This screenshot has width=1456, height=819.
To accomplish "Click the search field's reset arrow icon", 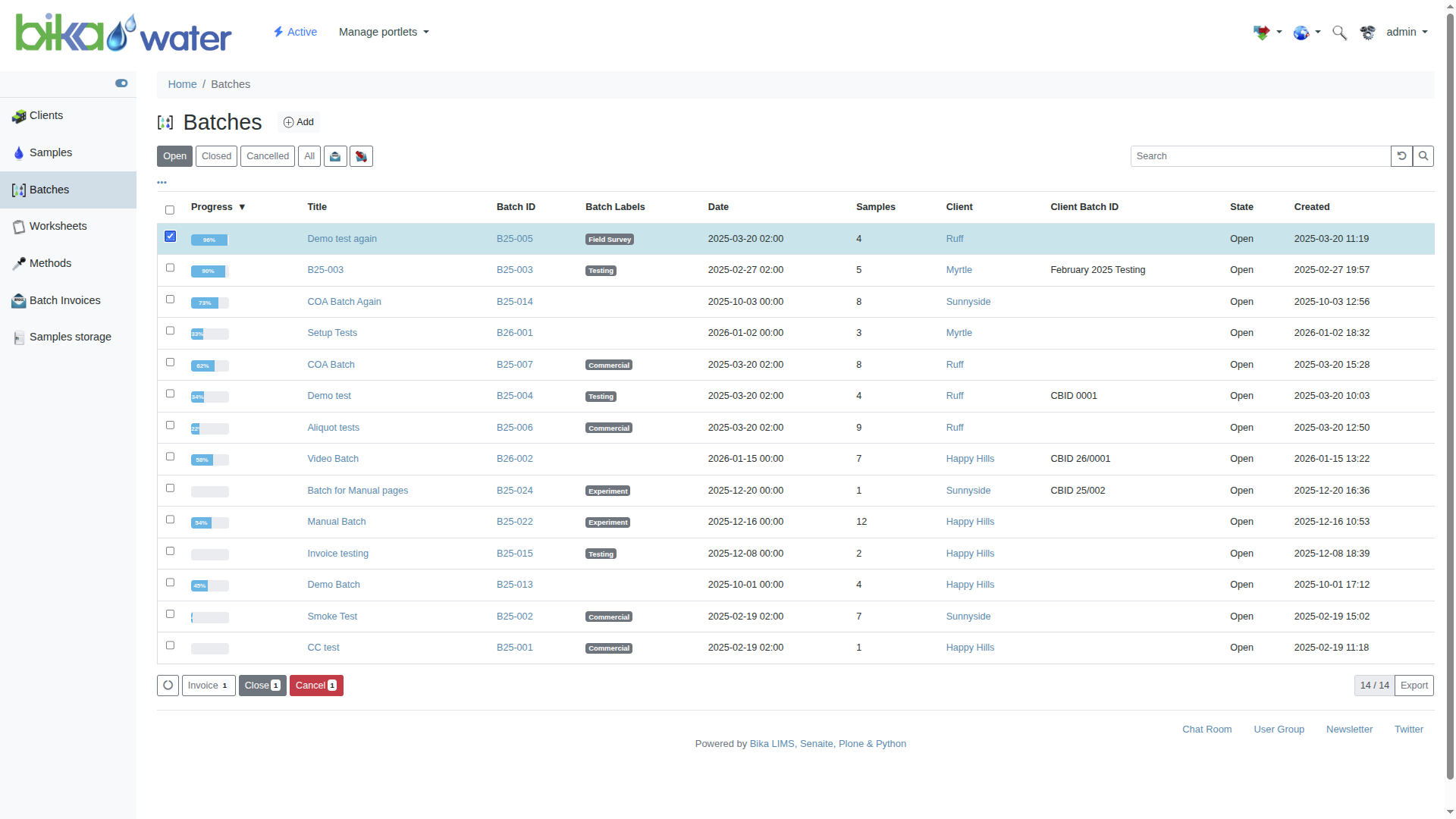I will (1401, 156).
